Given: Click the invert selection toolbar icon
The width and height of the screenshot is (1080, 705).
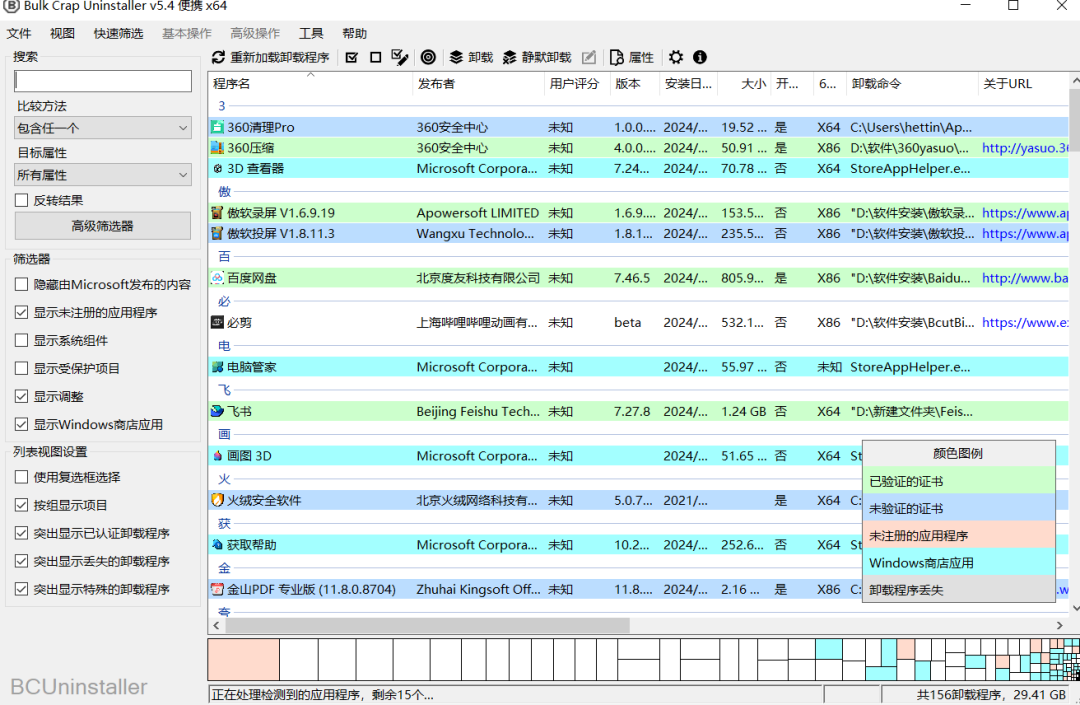Looking at the screenshot, I should point(399,57).
